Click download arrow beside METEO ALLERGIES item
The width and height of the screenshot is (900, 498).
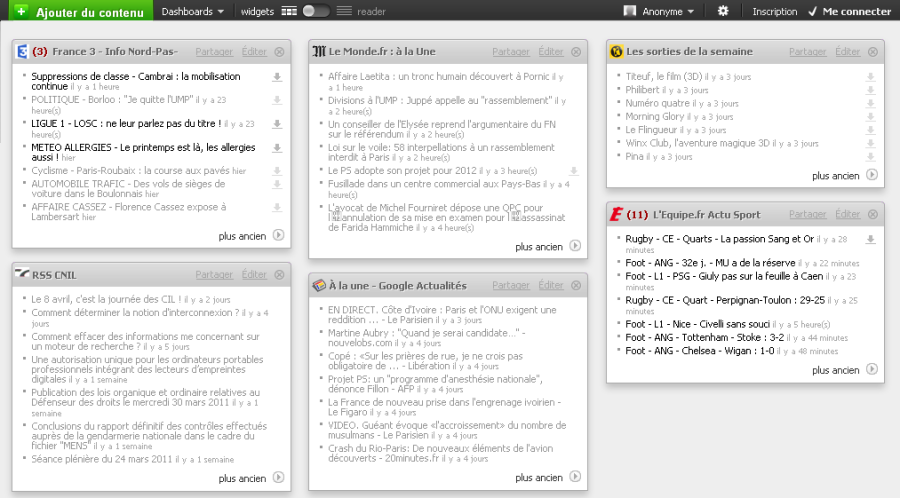(x=277, y=148)
